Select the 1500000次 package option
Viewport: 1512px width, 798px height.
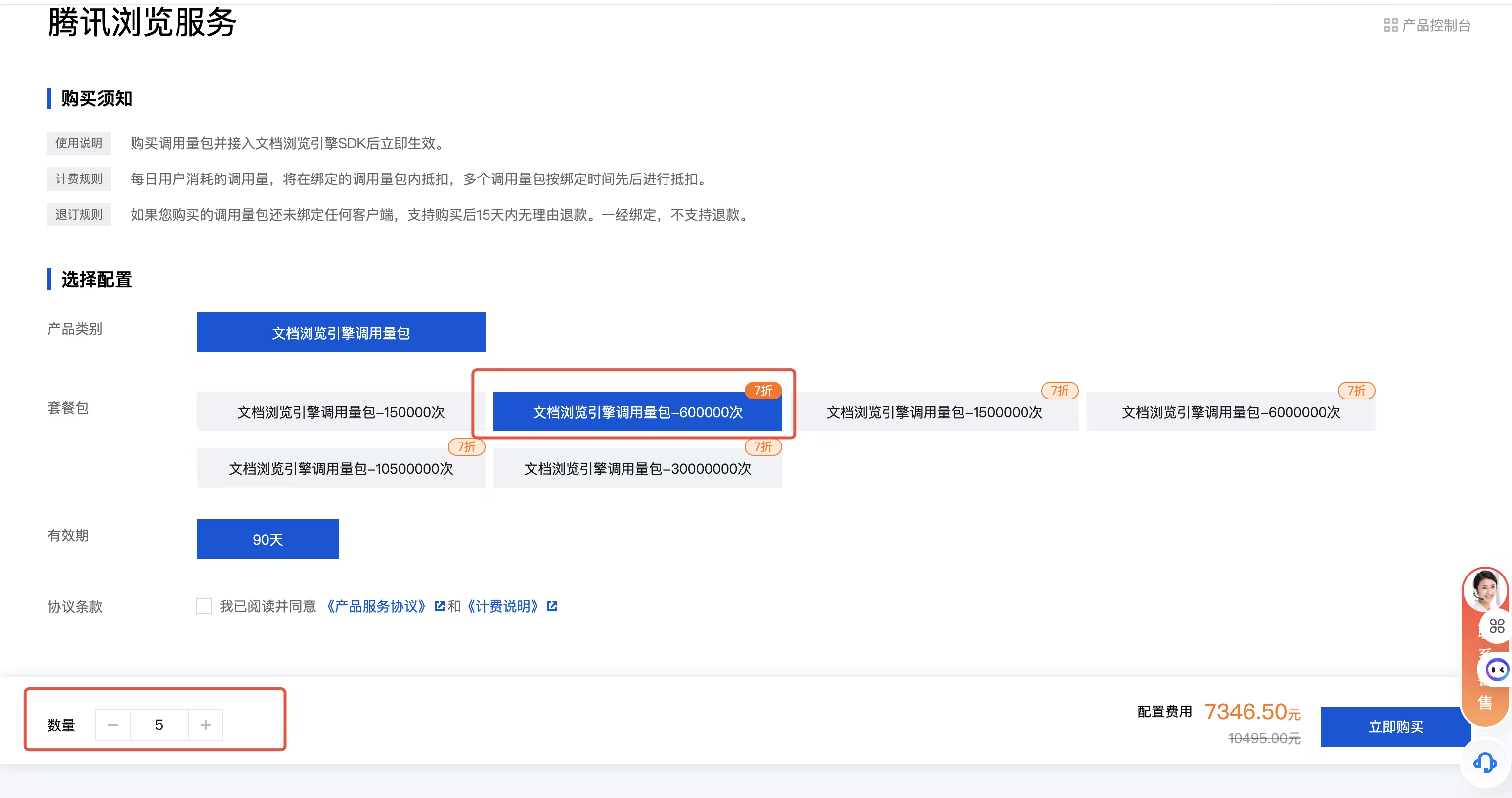point(934,412)
